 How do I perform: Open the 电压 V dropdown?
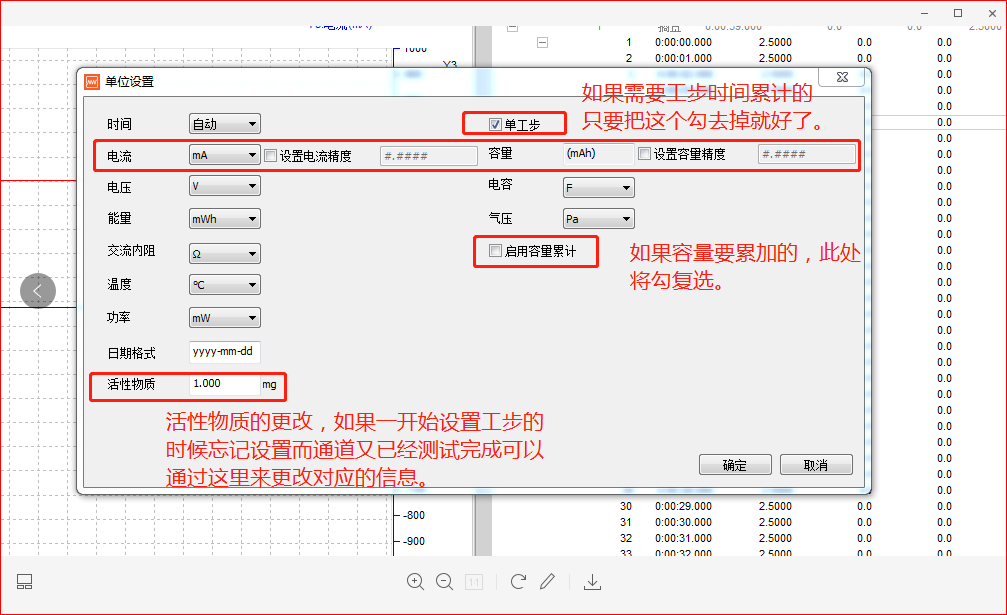pyautogui.click(x=225, y=186)
